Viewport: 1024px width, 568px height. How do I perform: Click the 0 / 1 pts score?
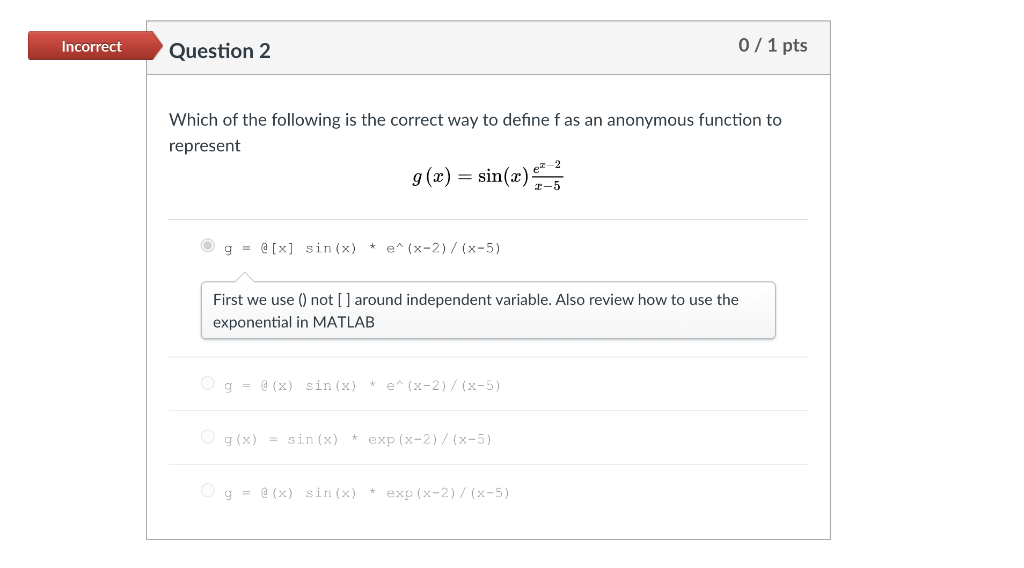(772, 46)
